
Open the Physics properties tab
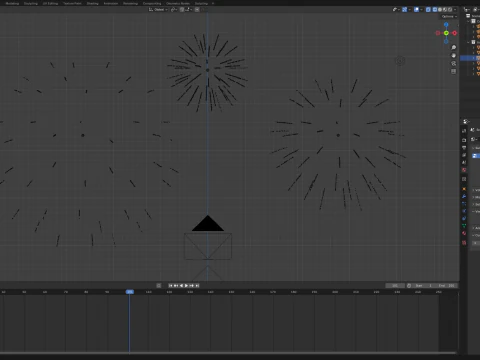(x=464, y=211)
